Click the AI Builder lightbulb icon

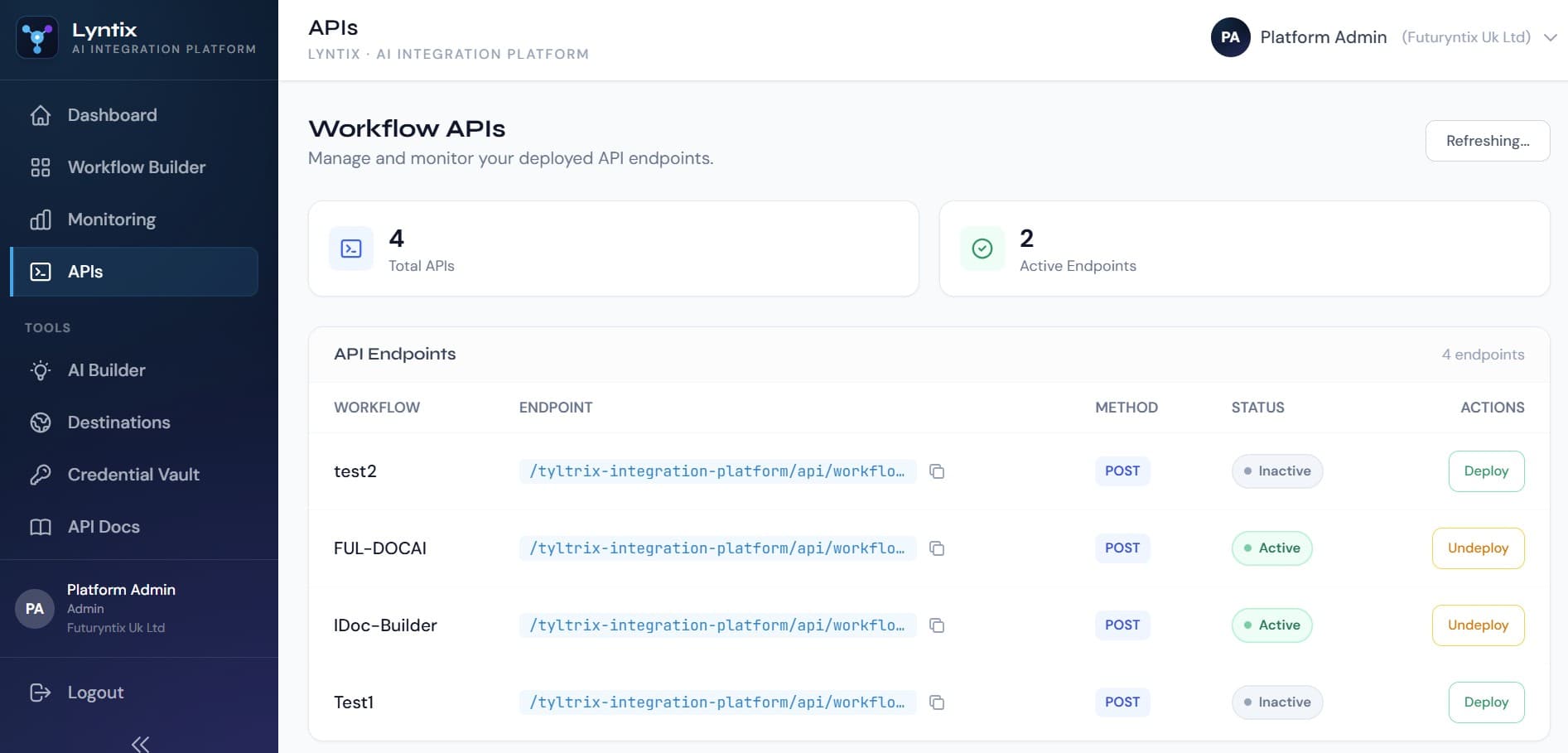[41, 370]
